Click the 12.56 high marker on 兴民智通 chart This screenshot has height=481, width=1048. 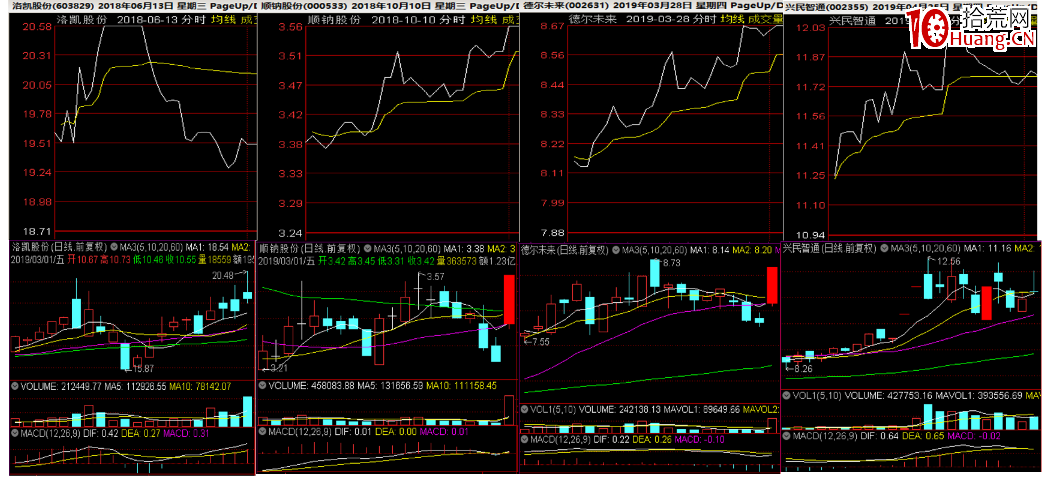(948, 261)
